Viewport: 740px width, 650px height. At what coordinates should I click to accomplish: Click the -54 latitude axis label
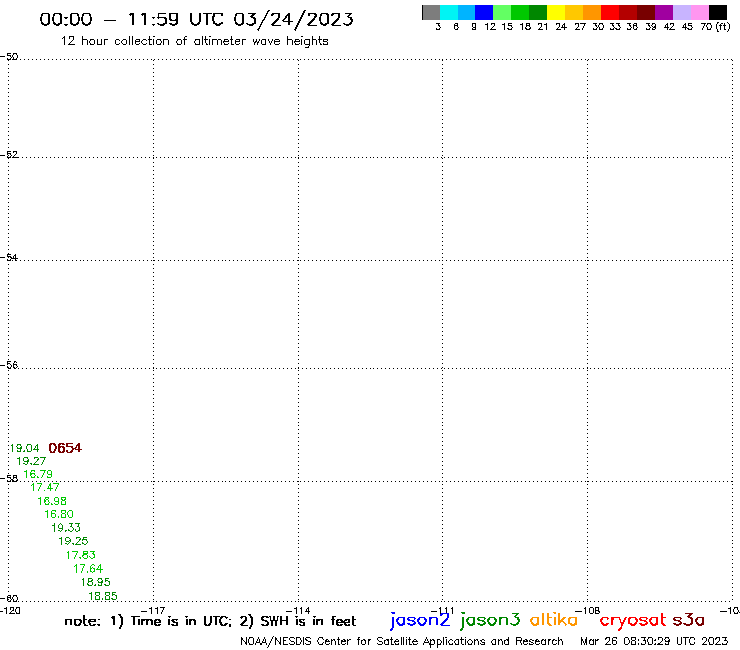[9, 258]
